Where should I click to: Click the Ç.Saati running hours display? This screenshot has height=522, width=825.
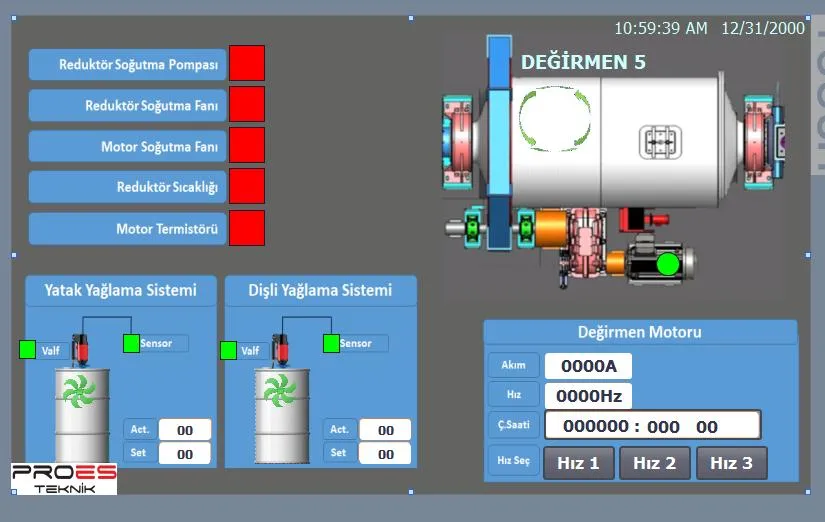click(652, 426)
